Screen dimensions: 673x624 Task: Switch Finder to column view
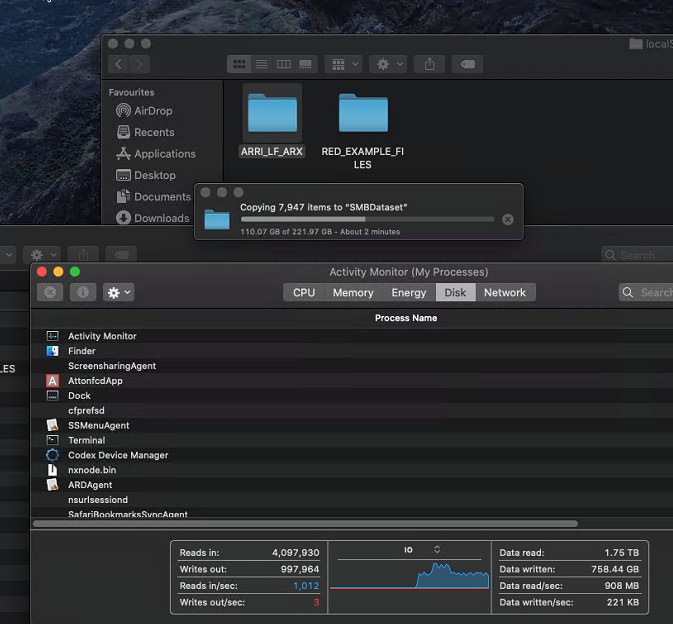tap(284, 64)
